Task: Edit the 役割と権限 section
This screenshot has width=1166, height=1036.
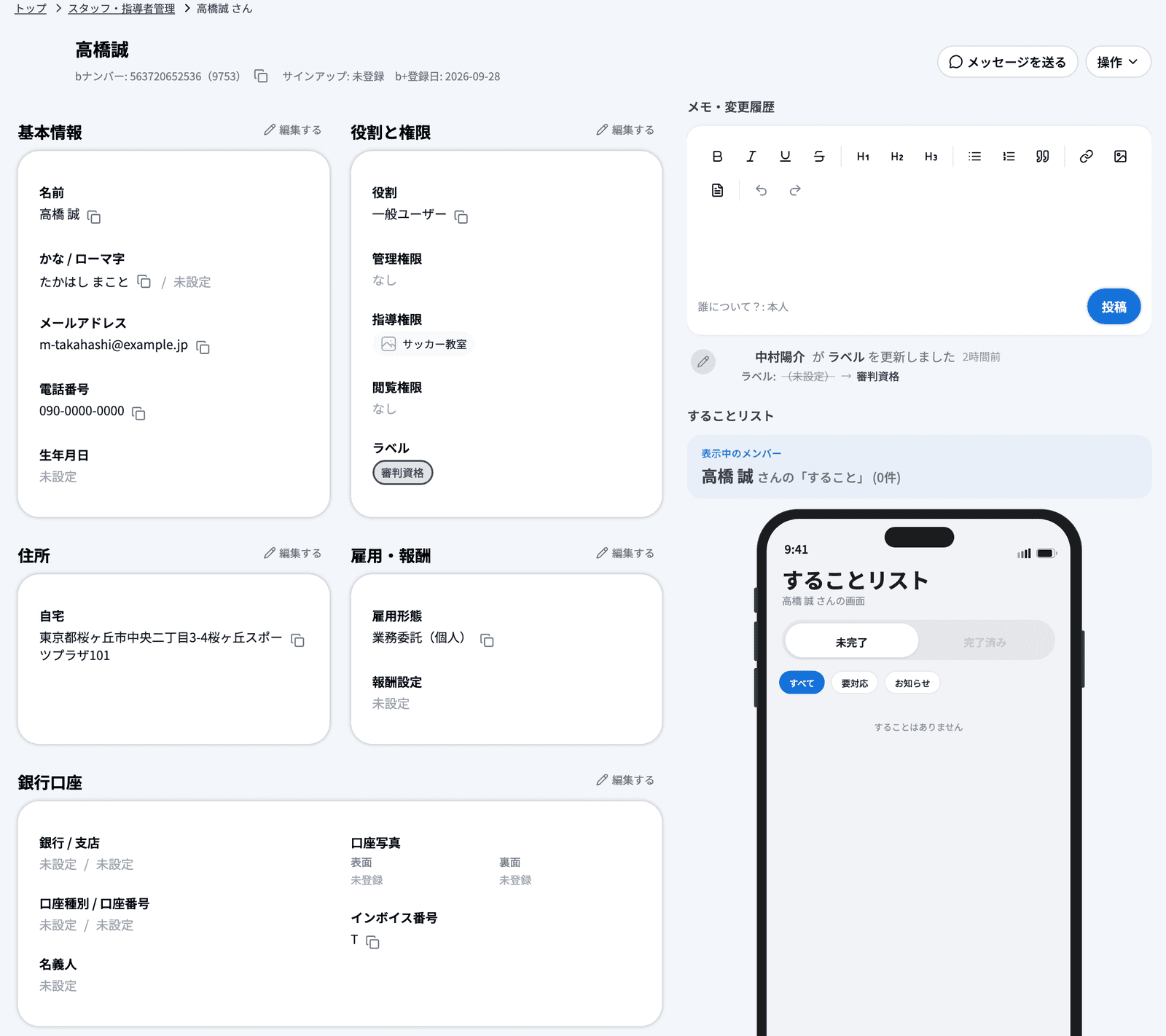Action: pos(625,130)
